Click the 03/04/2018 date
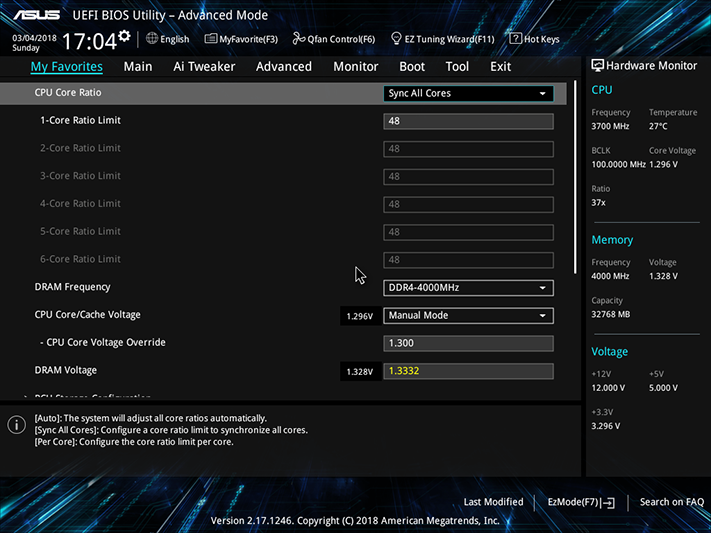The image size is (711, 533). (34, 38)
